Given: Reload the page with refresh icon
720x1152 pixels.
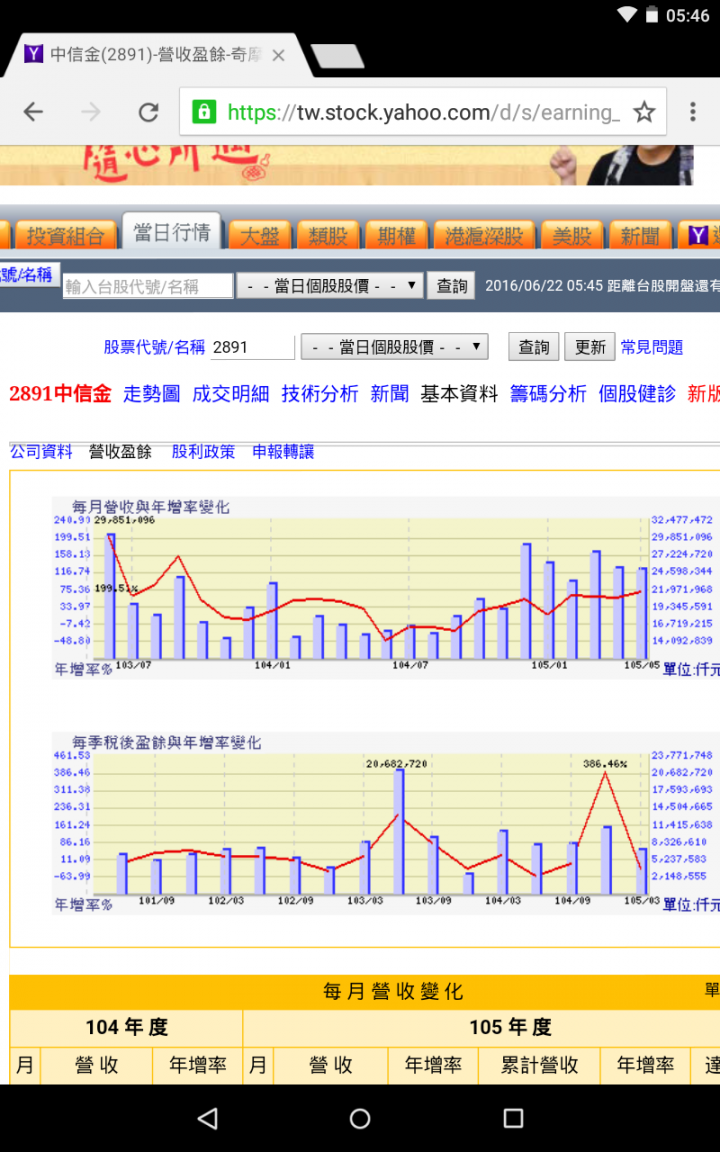Looking at the screenshot, I should coord(149,112).
